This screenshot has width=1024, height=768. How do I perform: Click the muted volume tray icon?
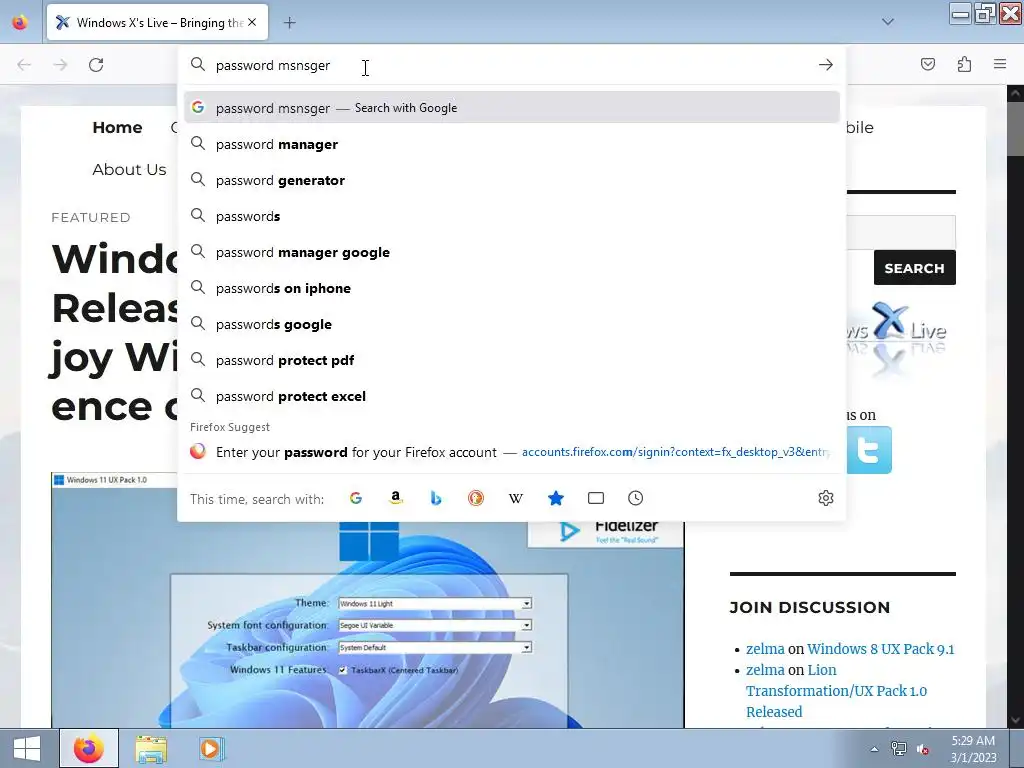point(923,749)
